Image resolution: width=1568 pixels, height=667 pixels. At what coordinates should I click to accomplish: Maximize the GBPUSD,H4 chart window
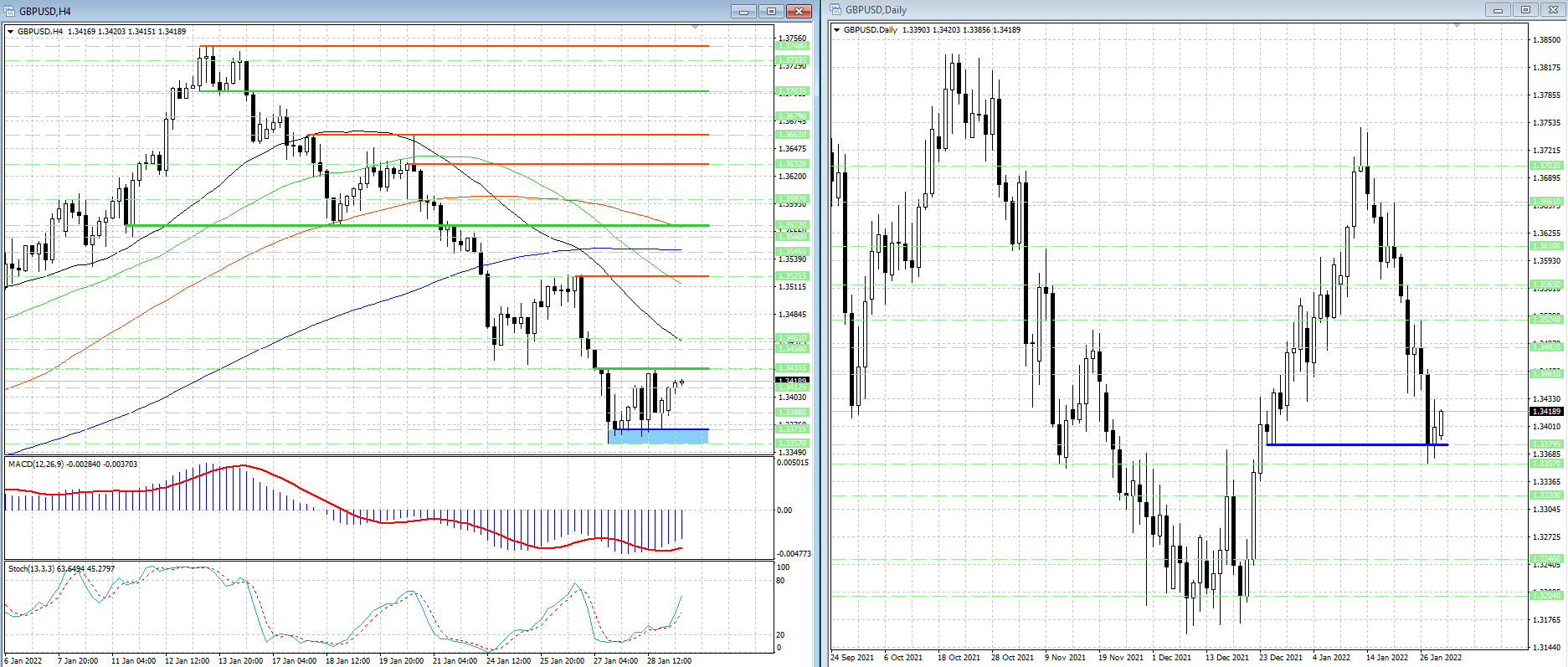click(771, 11)
